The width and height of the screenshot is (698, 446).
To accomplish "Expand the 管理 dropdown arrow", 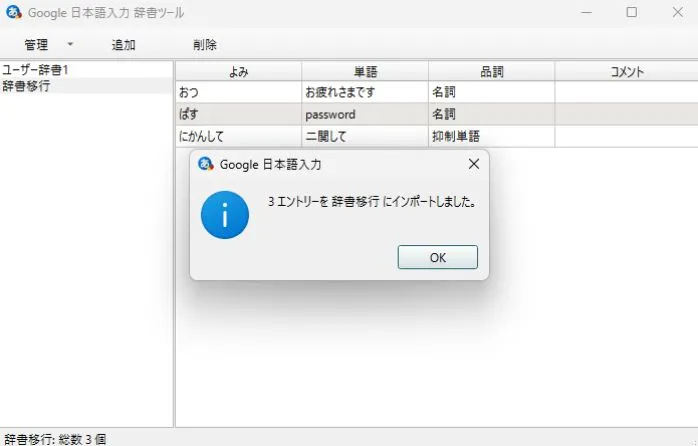I will tap(70, 44).
